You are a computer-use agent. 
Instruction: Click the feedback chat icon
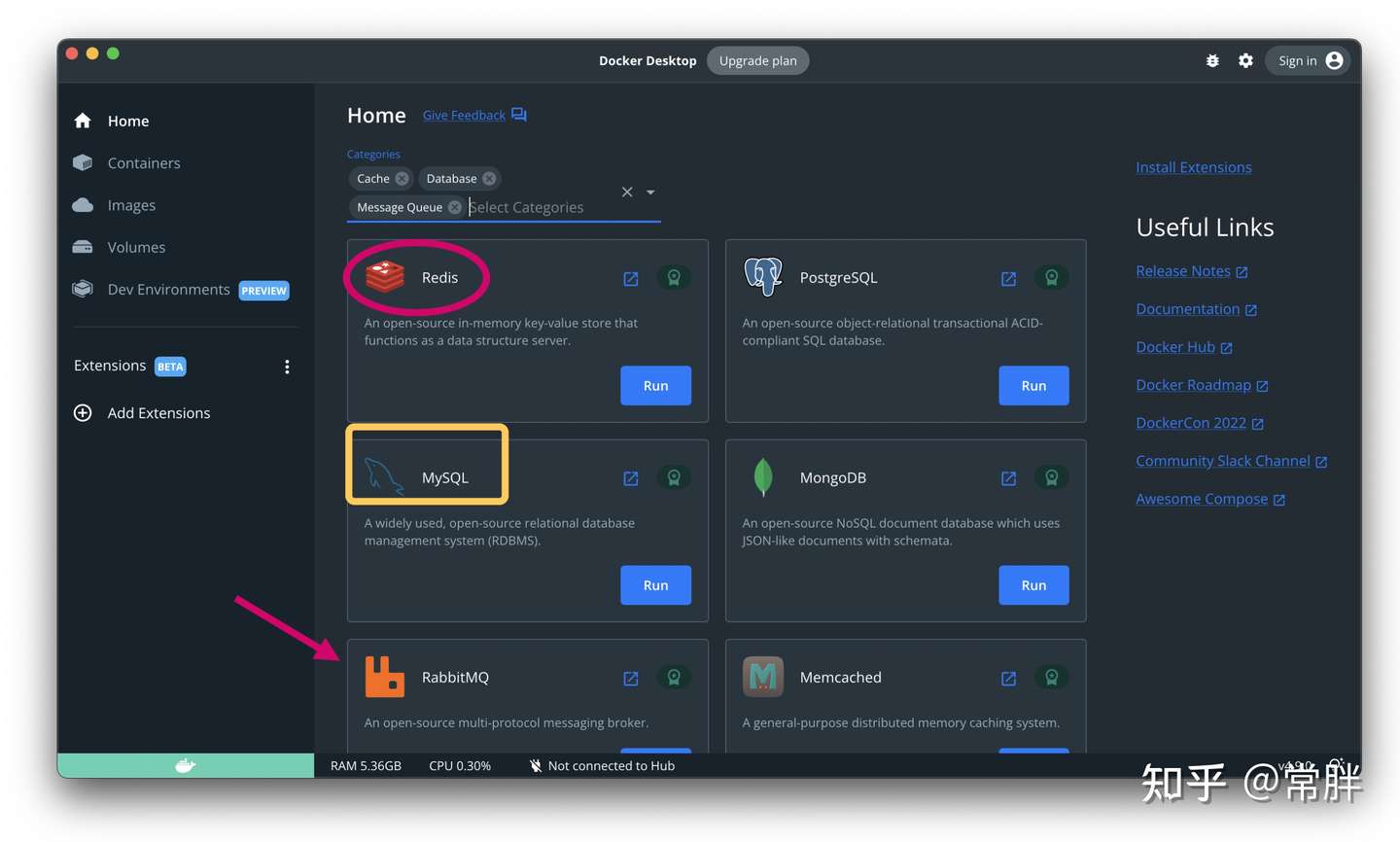click(519, 115)
